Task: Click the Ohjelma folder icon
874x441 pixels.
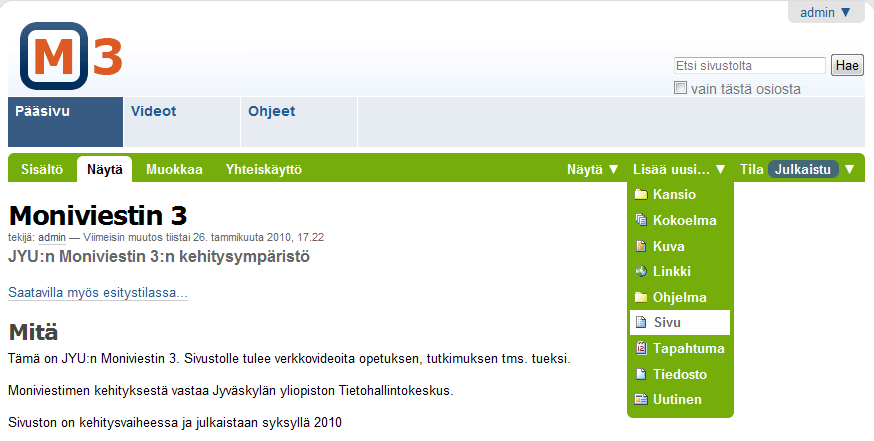Action: tap(641, 297)
